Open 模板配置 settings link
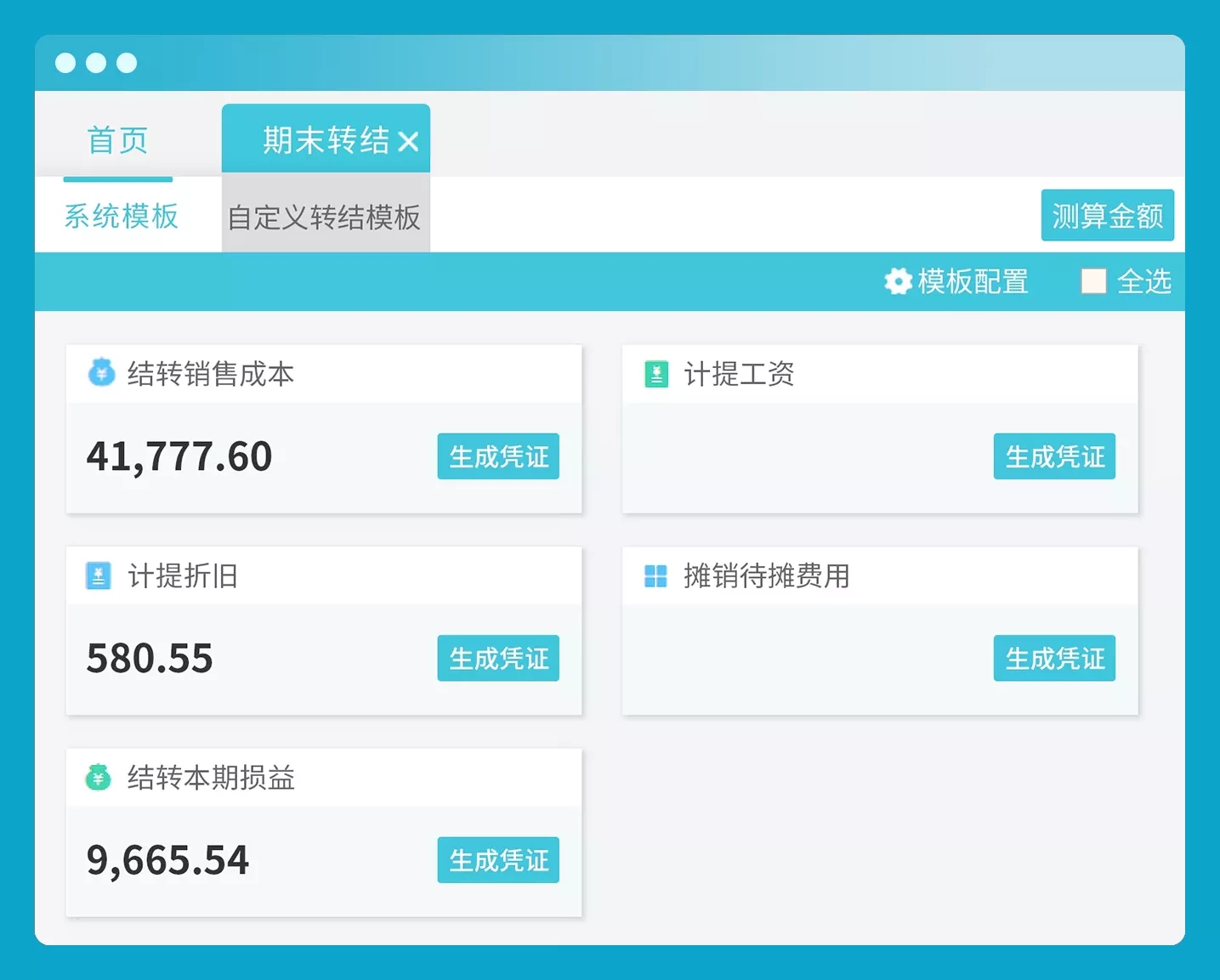The height and width of the screenshot is (980, 1220). point(973,281)
